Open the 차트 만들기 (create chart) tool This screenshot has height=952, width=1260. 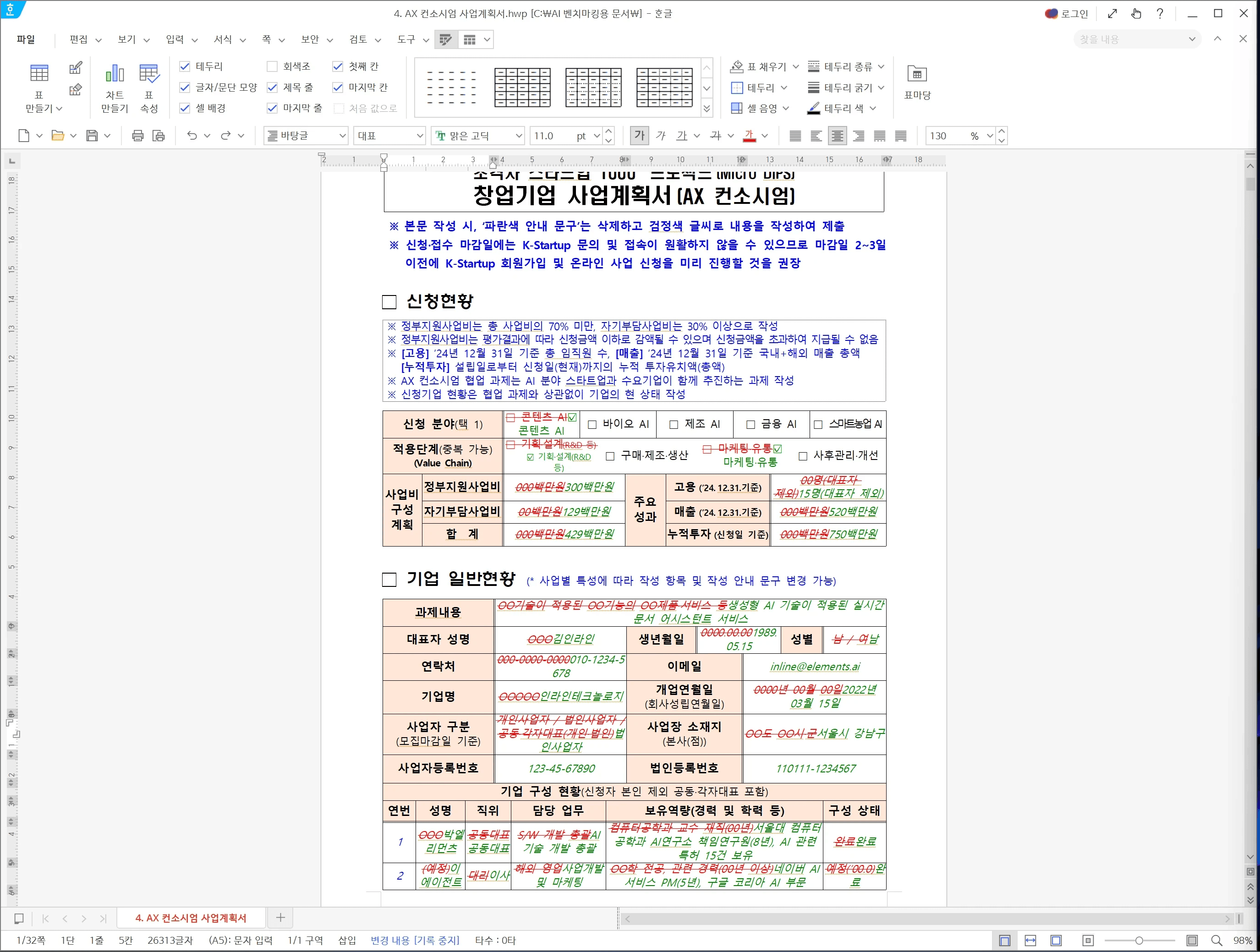[114, 87]
